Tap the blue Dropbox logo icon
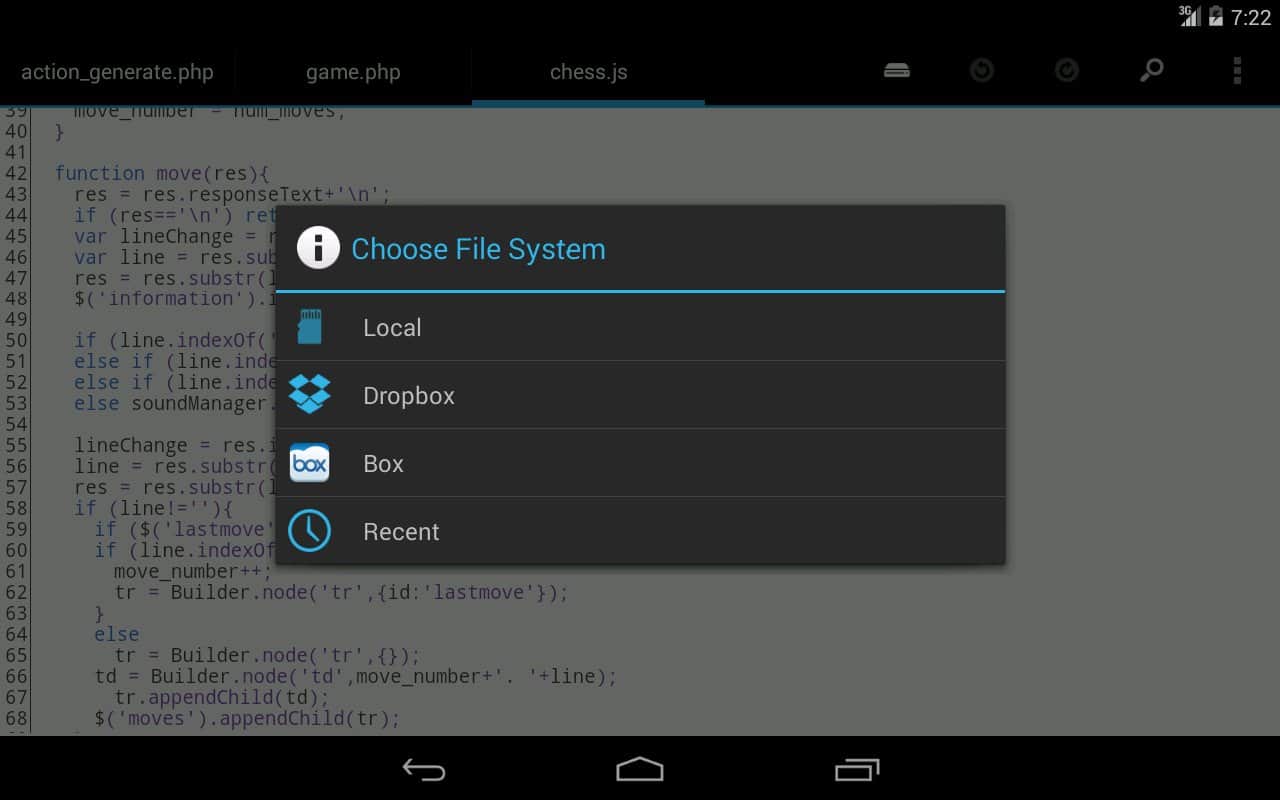The height and width of the screenshot is (800, 1280). [309, 395]
